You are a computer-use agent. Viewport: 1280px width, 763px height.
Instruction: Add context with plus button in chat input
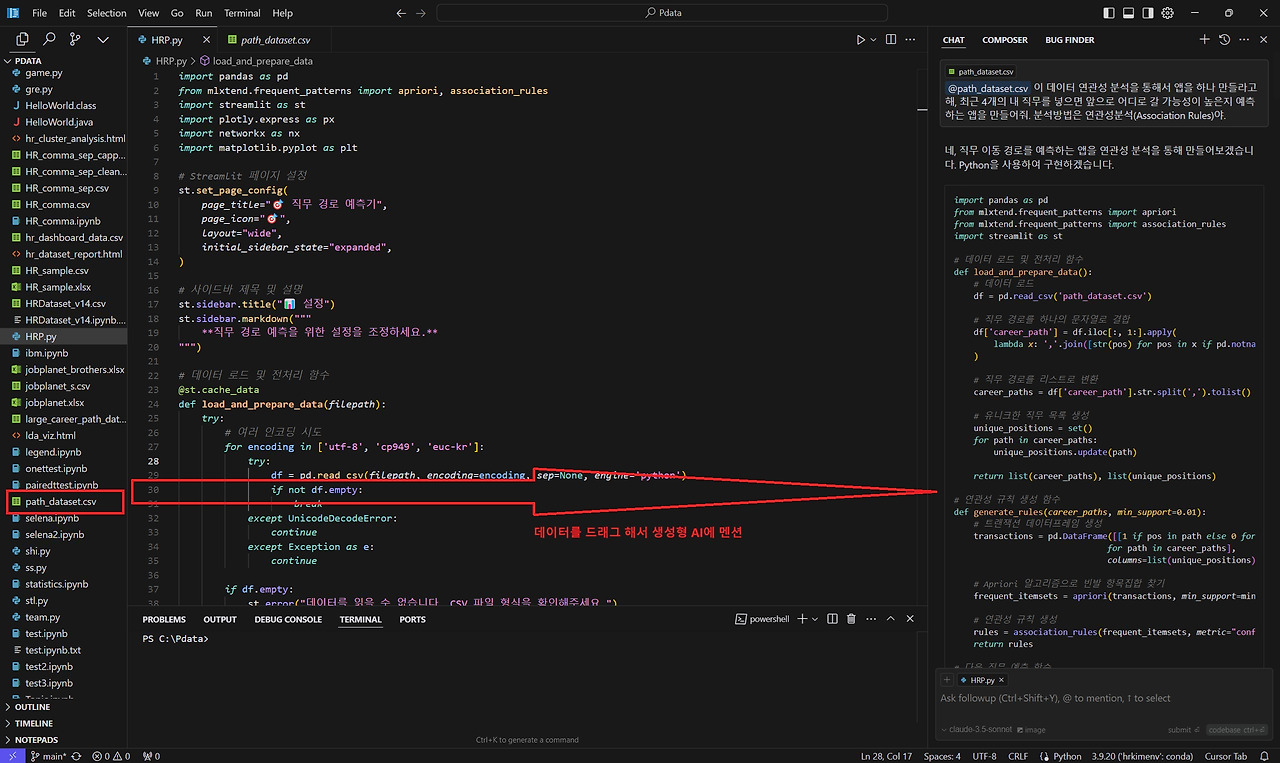pyautogui.click(x=947, y=680)
